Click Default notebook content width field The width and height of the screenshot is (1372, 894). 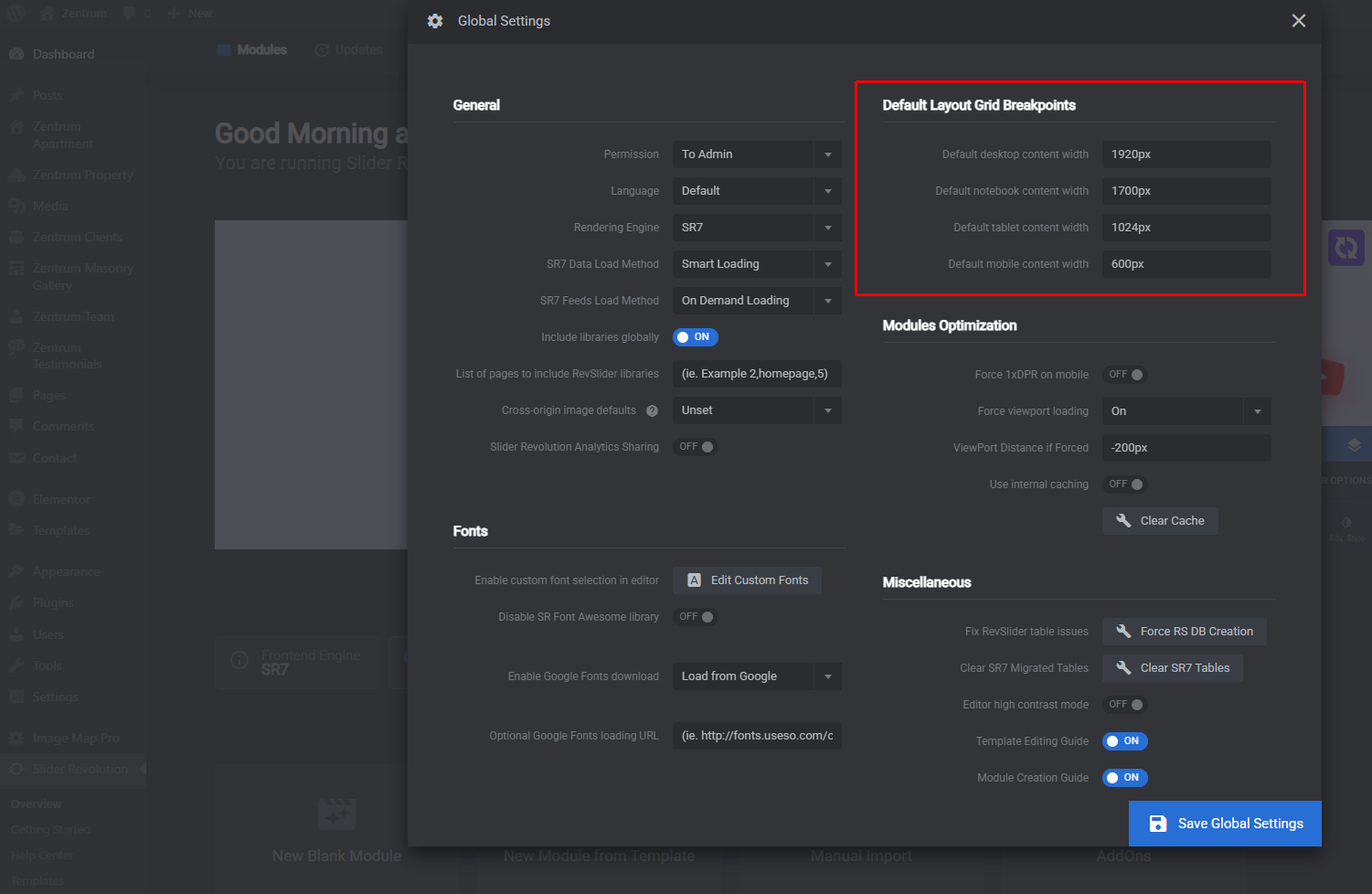(x=1186, y=191)
